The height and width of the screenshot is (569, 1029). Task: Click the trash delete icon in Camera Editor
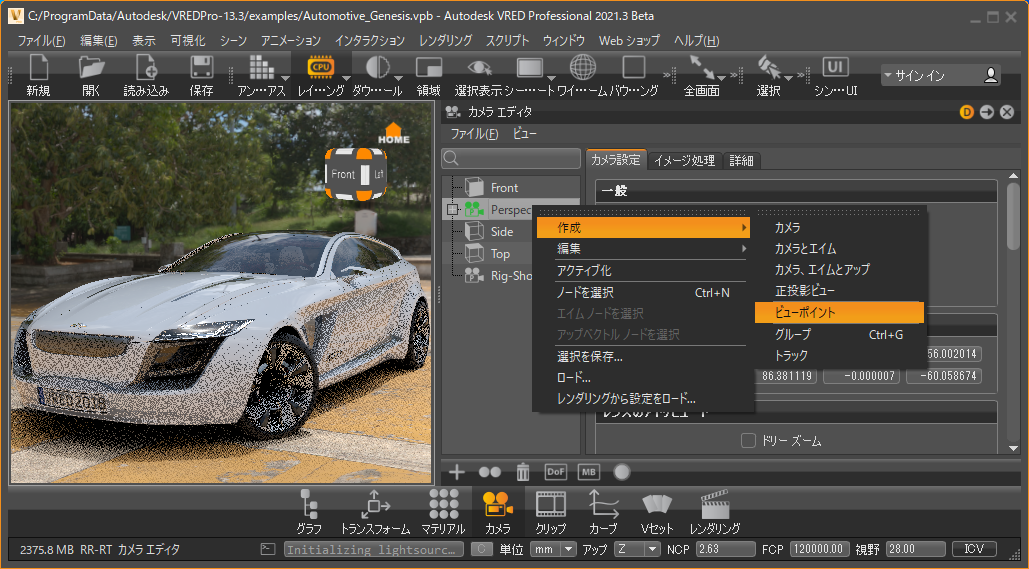(x=522, y=471)
